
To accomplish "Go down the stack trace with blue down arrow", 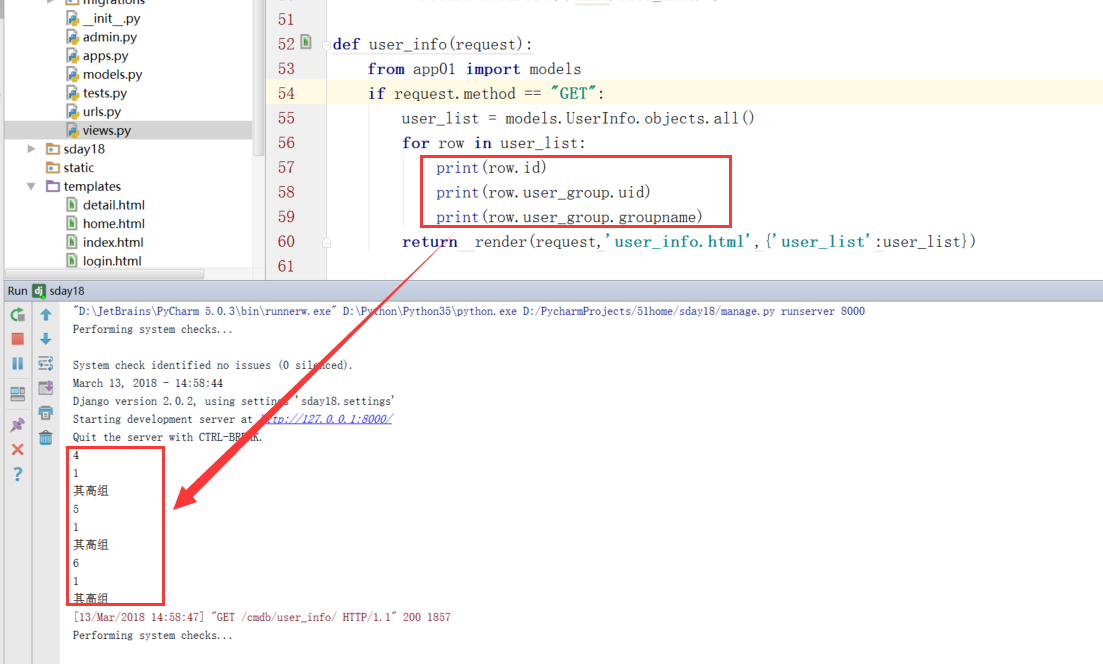I will (46, 339).
